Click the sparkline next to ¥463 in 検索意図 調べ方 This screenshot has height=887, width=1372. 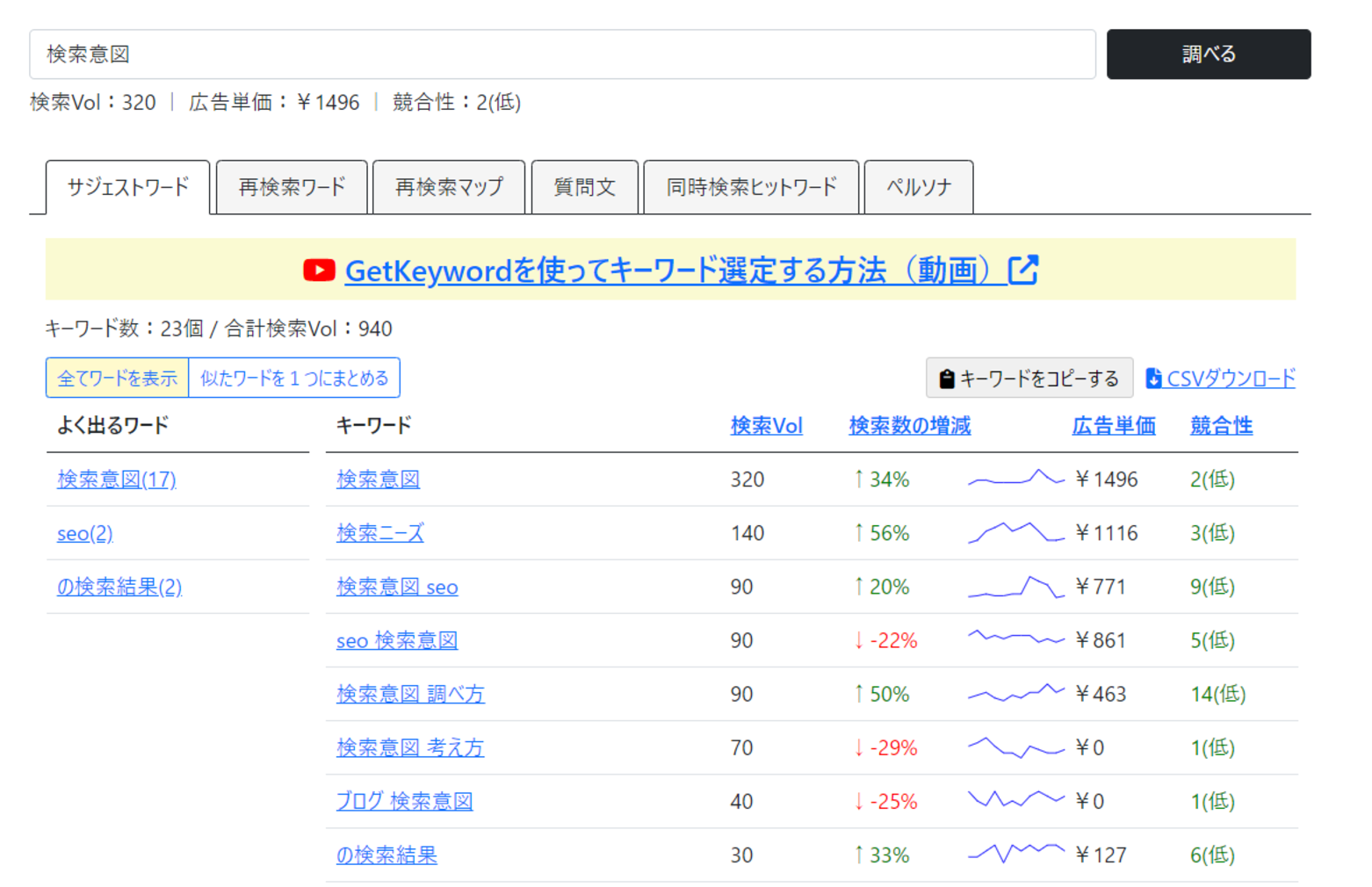[x=1015, y=694]
